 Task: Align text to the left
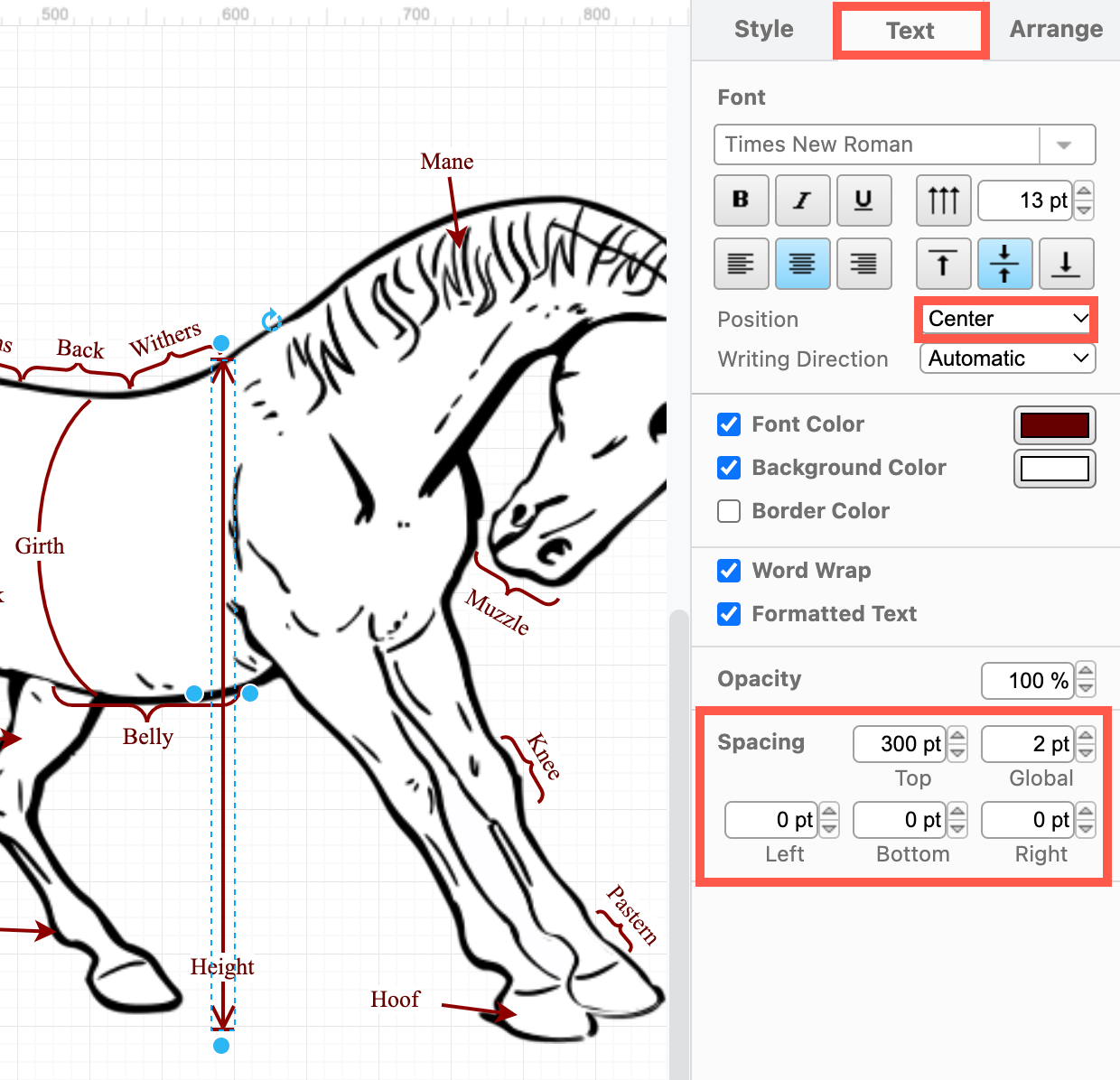[x=741, y=264]
